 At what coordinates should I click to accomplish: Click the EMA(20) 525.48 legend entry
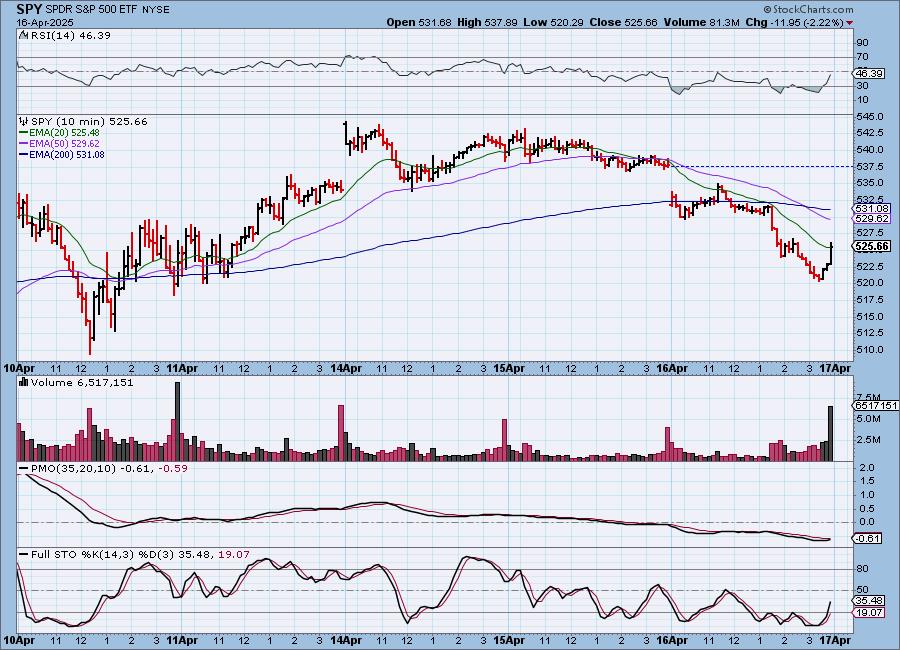click(x=60, y=133)
